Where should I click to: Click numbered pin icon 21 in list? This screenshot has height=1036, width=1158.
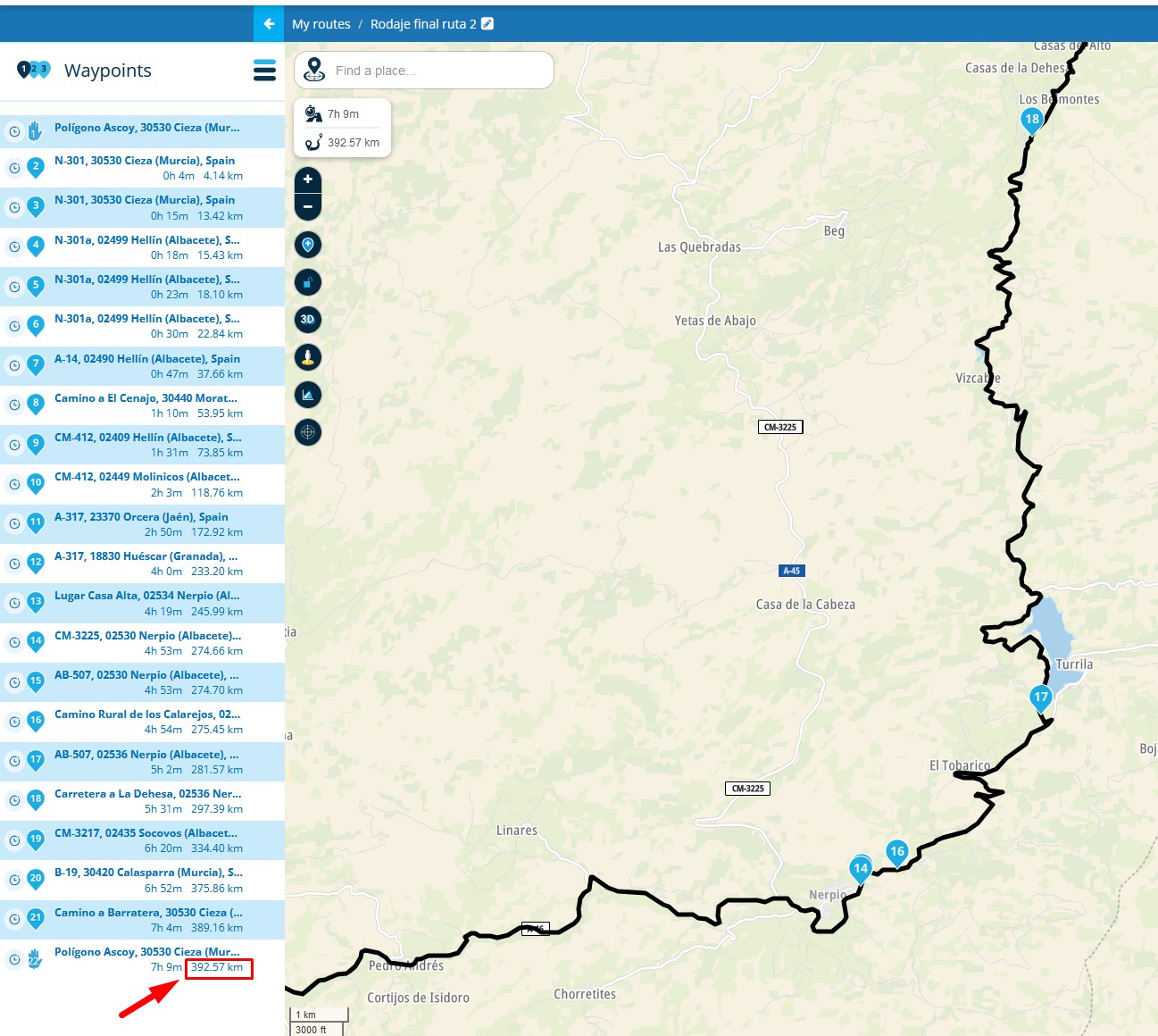[36, 919]
